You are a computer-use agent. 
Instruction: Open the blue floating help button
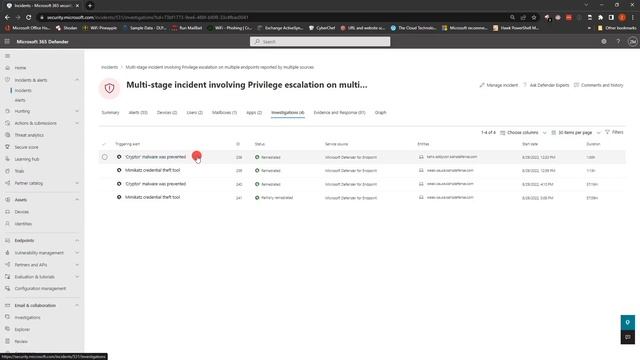(x=628, y=322)
